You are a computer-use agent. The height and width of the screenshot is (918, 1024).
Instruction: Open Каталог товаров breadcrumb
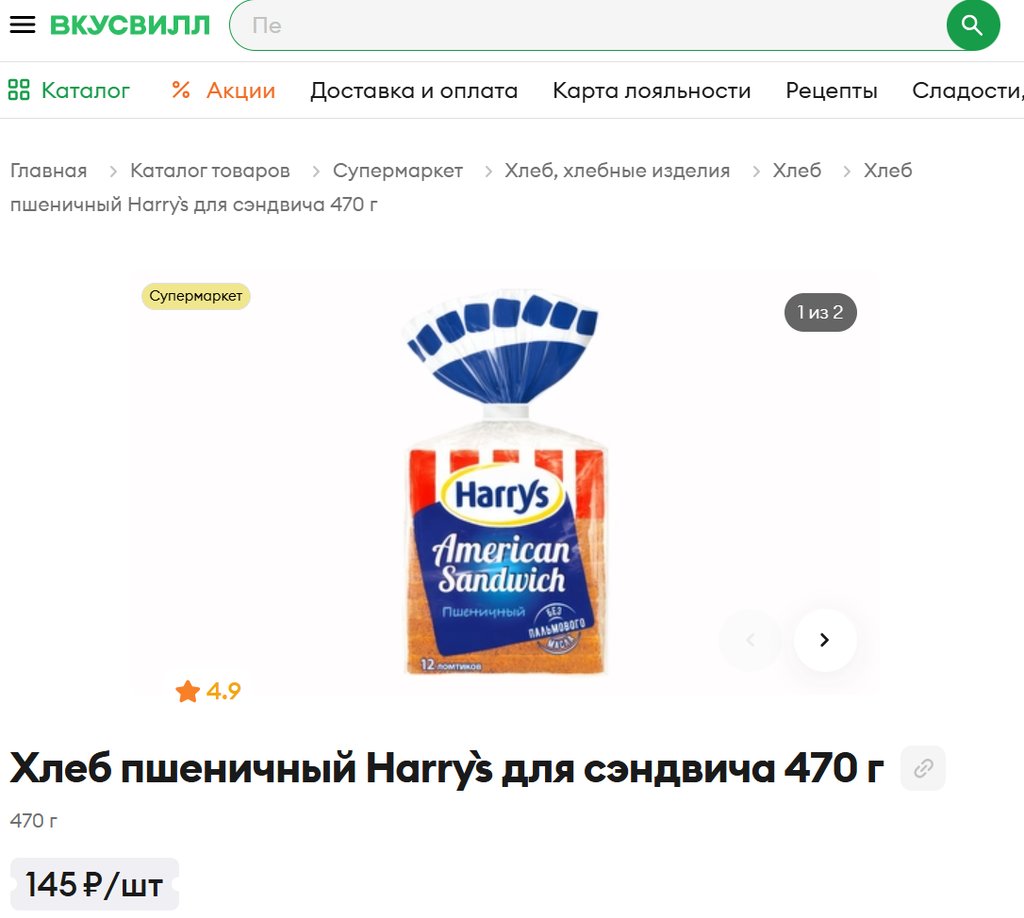[x=210, y=170]
